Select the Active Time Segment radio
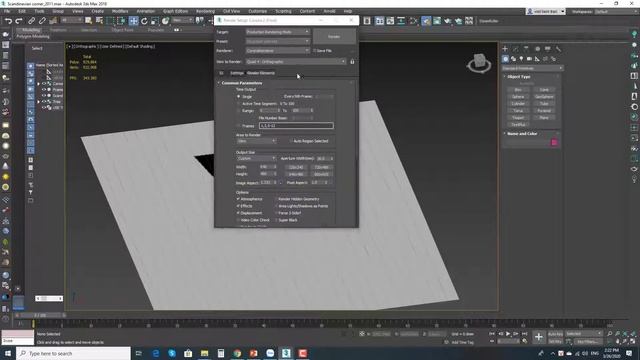The image size is (640, 360). (239, 104)
